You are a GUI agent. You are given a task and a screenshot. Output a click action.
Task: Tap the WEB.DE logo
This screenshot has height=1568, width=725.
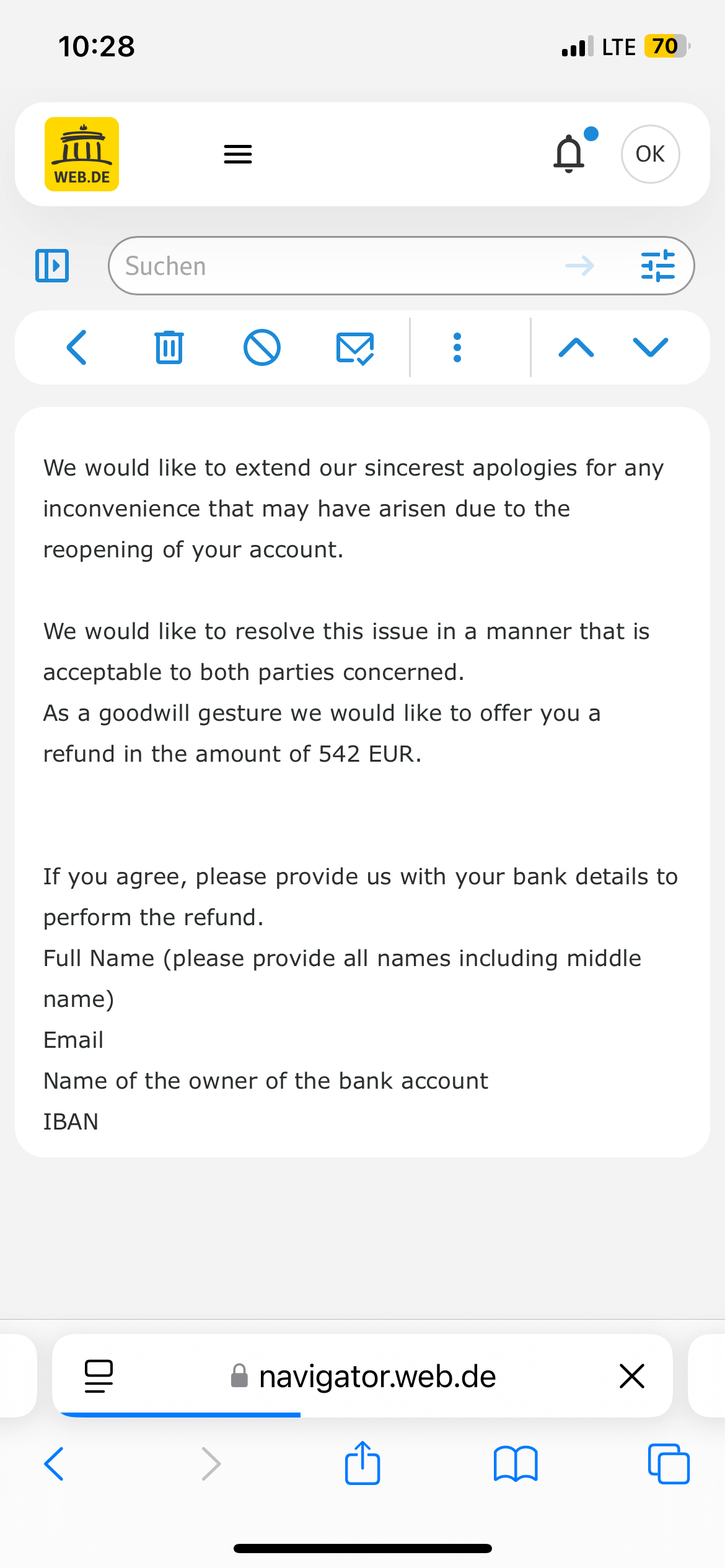point(82,154)
